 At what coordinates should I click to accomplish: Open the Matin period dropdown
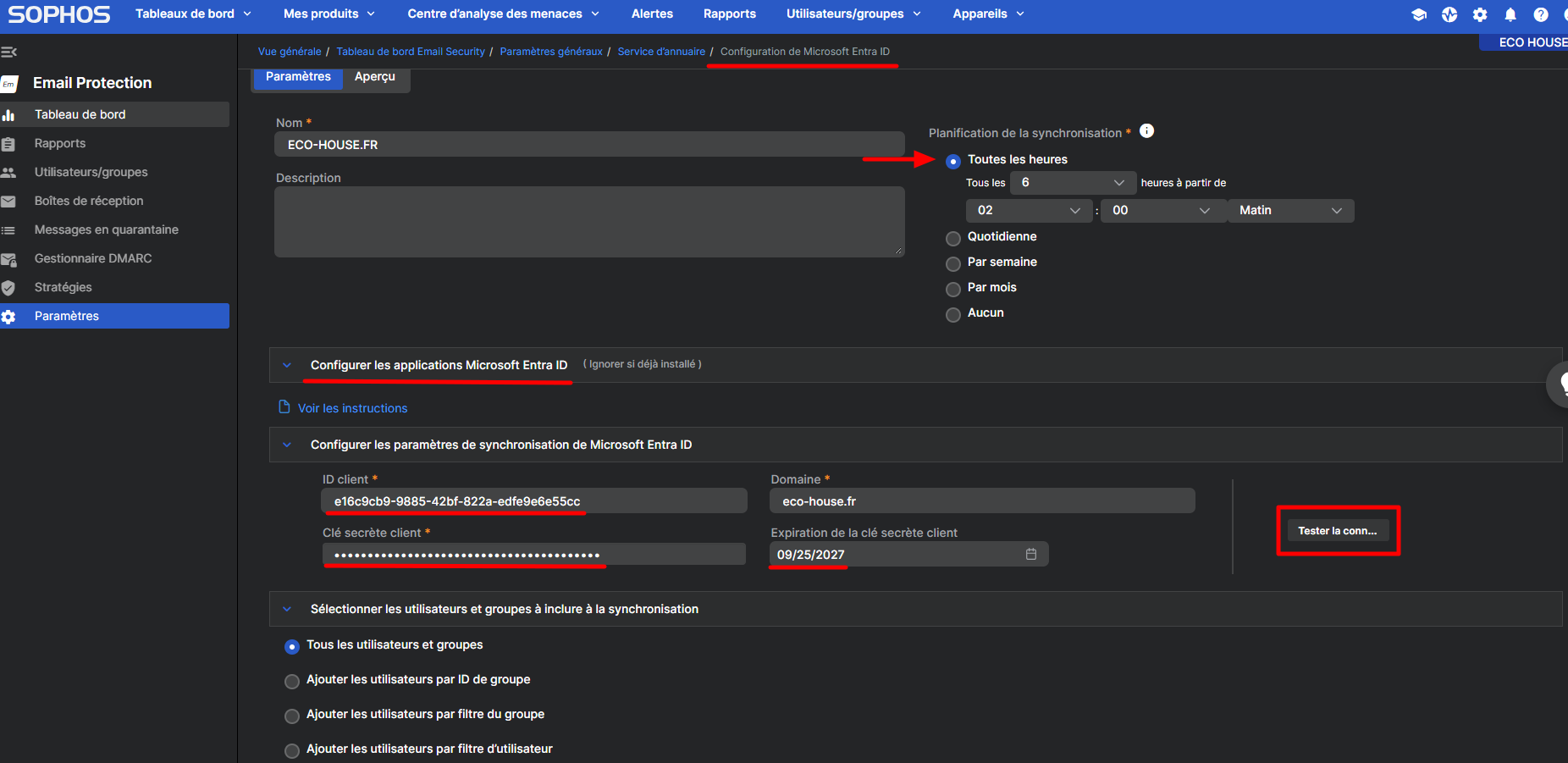click(x=1291, y=210)
